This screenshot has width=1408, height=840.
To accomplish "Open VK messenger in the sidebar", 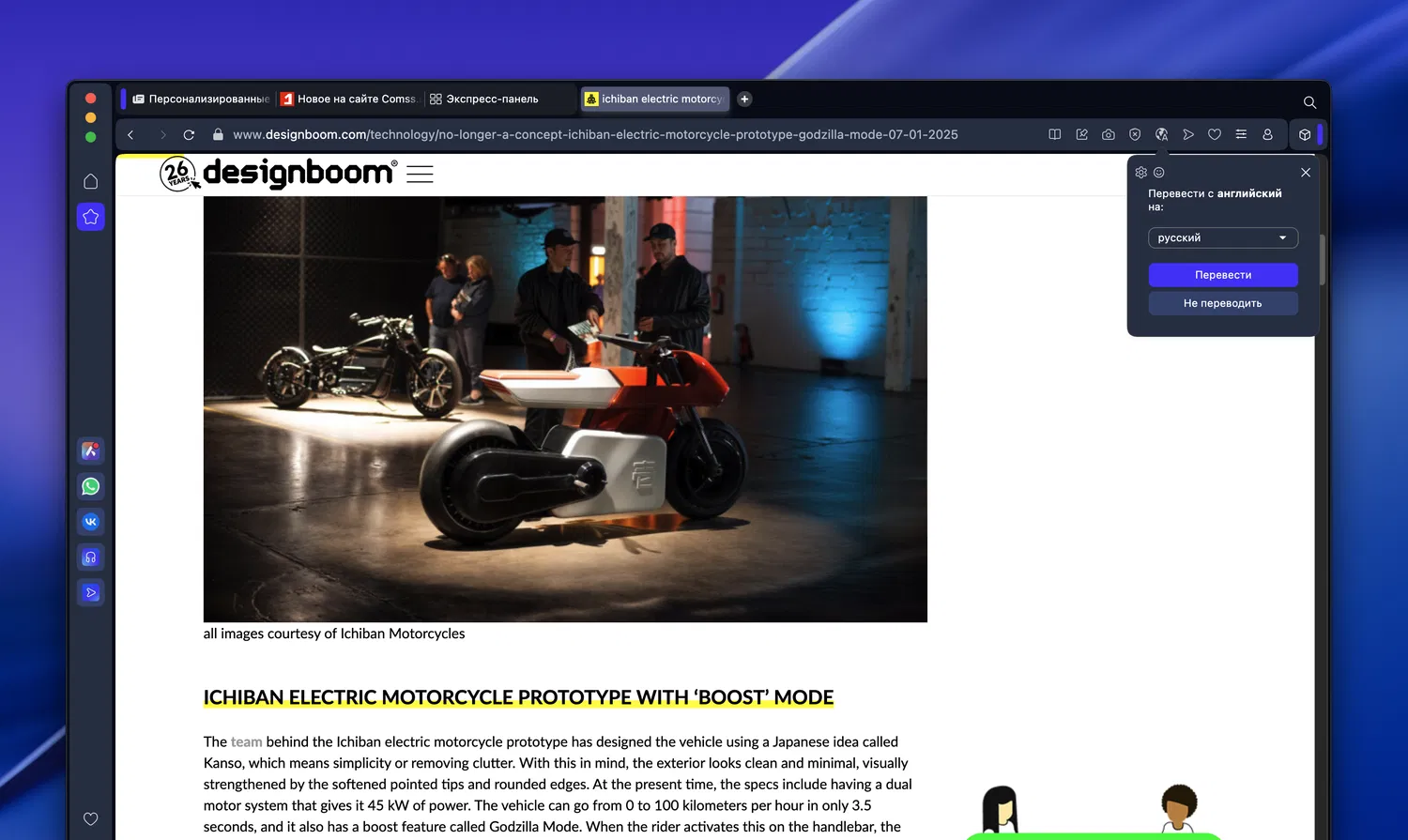I will (x=90, y=522).
